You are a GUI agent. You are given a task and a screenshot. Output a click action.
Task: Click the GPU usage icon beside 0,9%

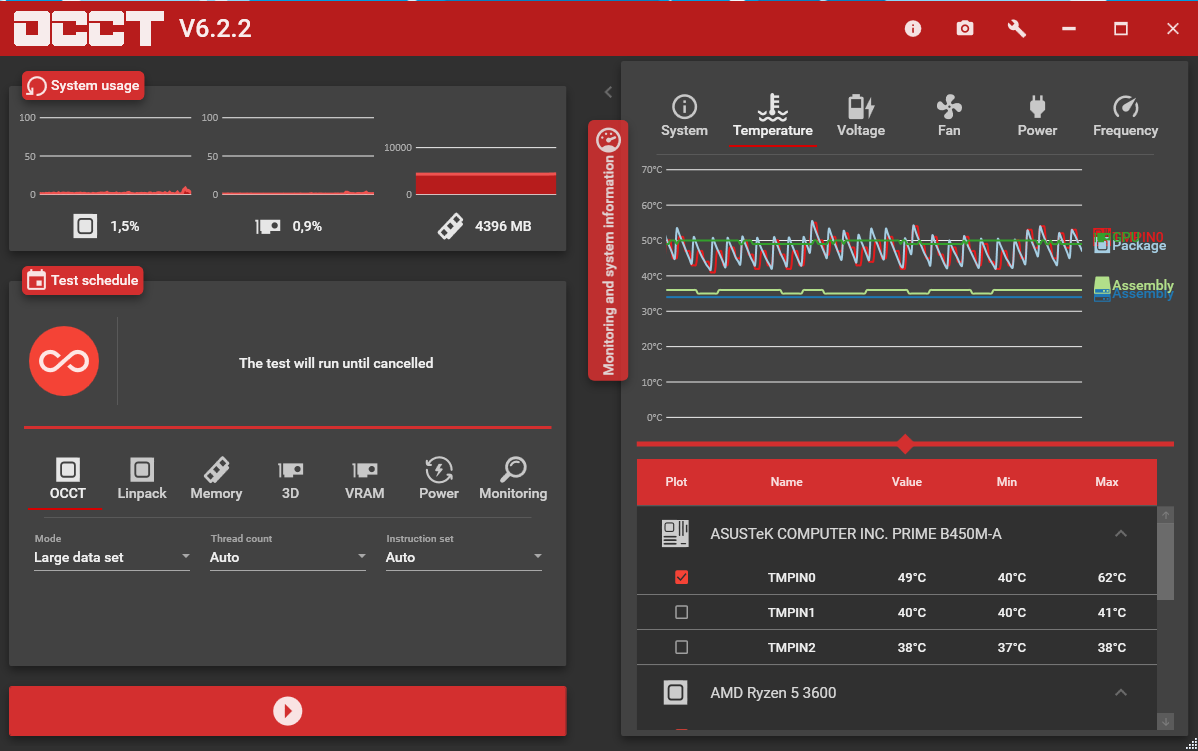[x=267, y=226]
